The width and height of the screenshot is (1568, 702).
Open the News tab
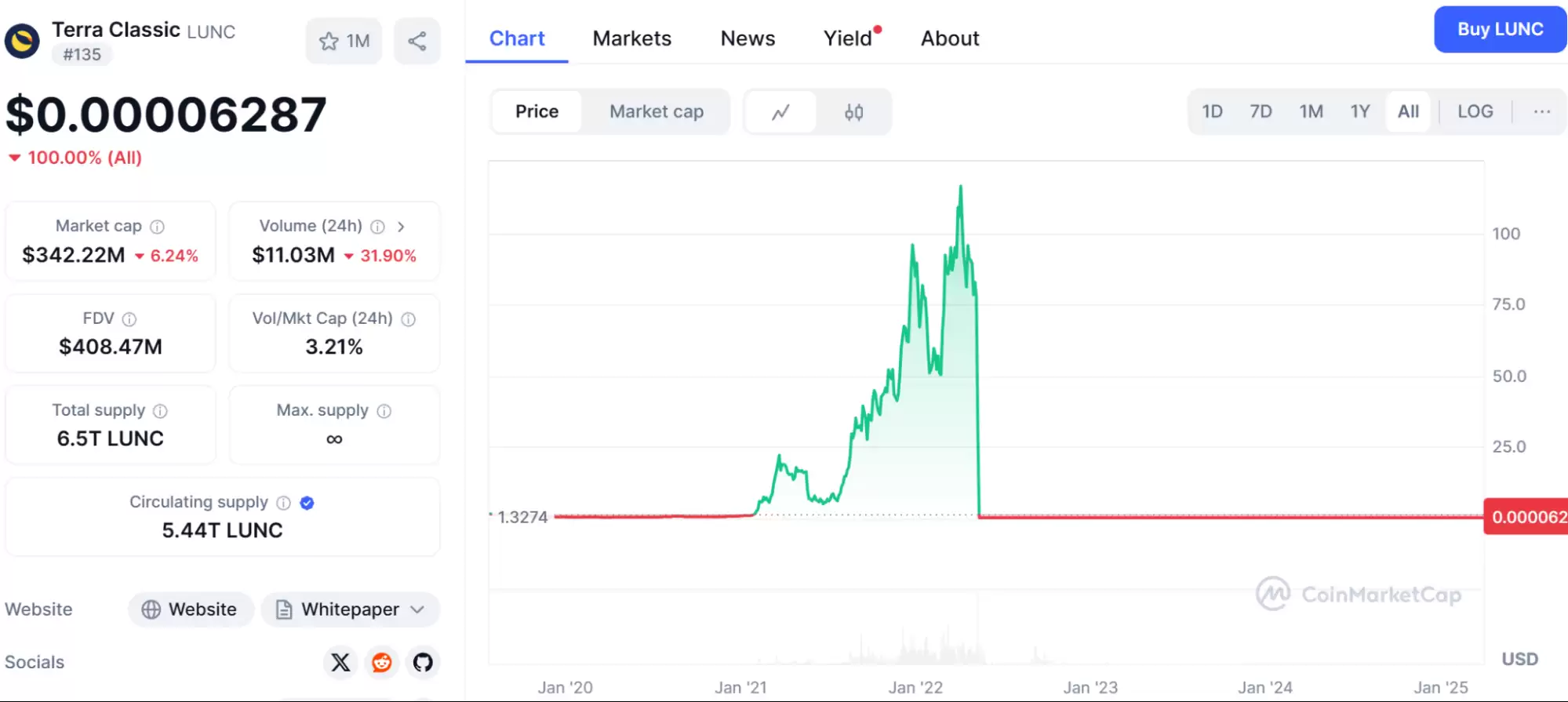pos(747,38)
